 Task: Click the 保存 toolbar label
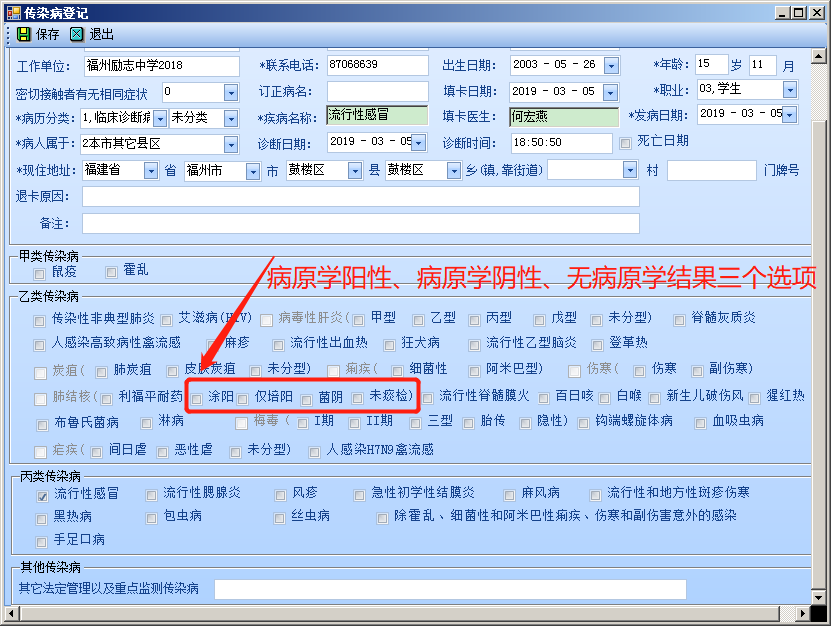tap(47, 35)
